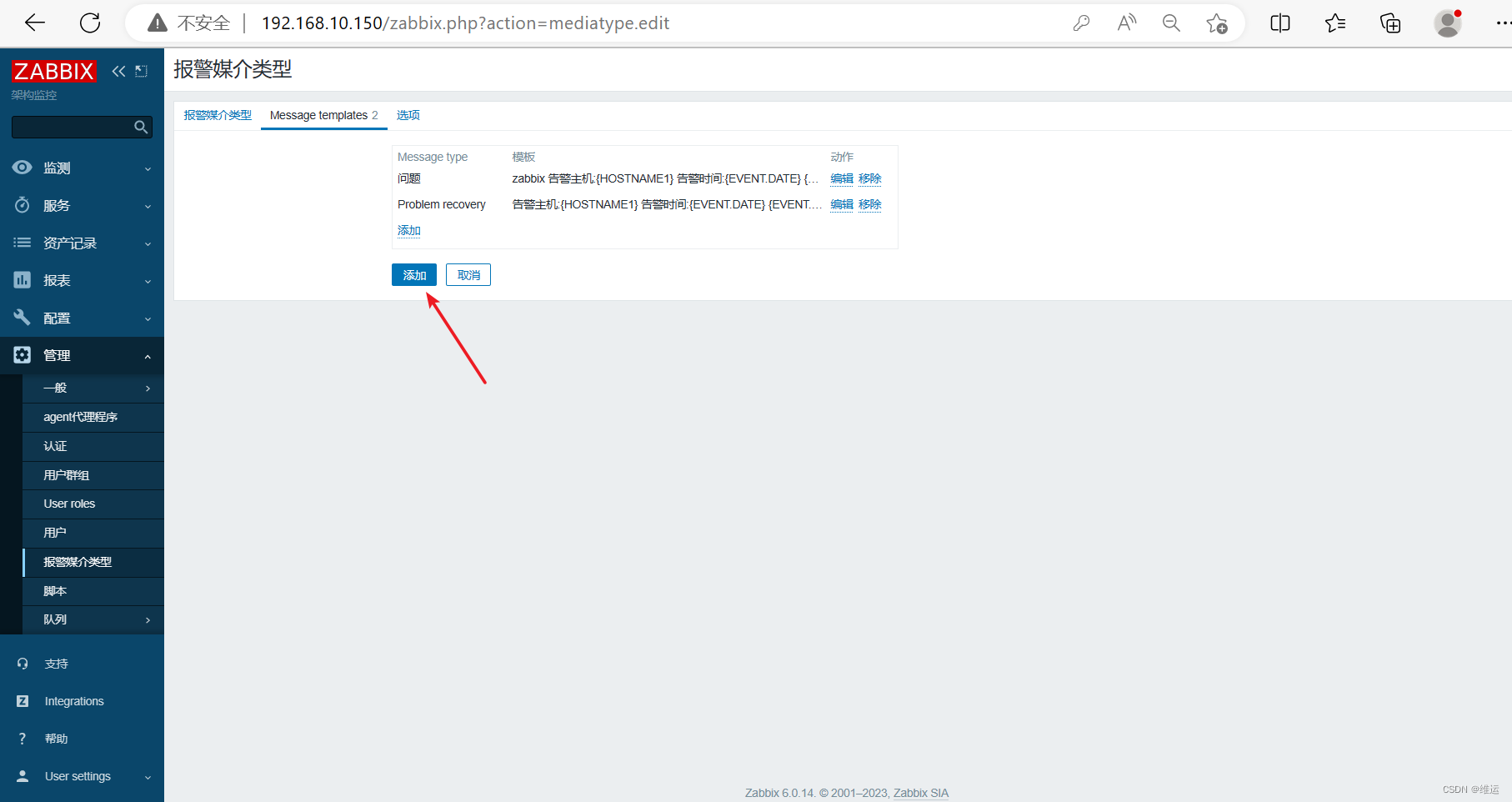
Task: Click the browser address bar URL
Action: pos(465,23)
